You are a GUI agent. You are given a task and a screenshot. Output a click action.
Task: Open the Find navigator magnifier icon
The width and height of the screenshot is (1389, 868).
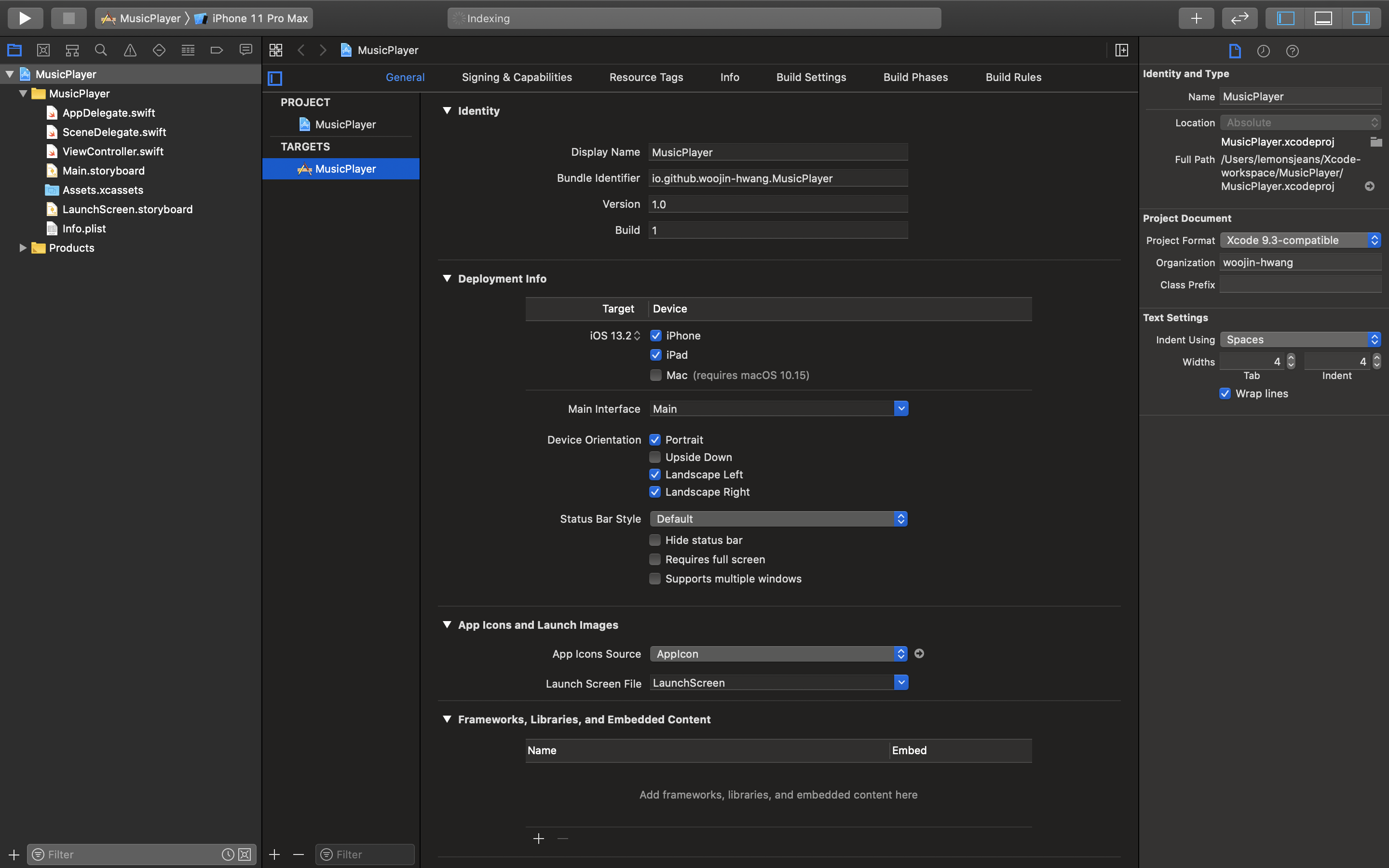(x=101, y=51)
